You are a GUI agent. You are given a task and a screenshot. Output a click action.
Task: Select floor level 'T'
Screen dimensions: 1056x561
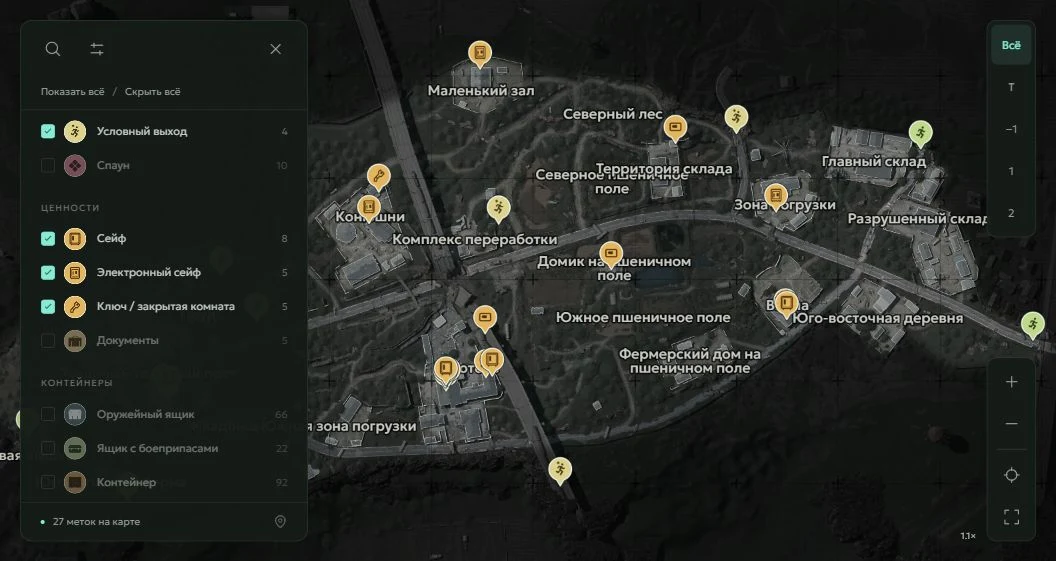[x=1011, y=88]
